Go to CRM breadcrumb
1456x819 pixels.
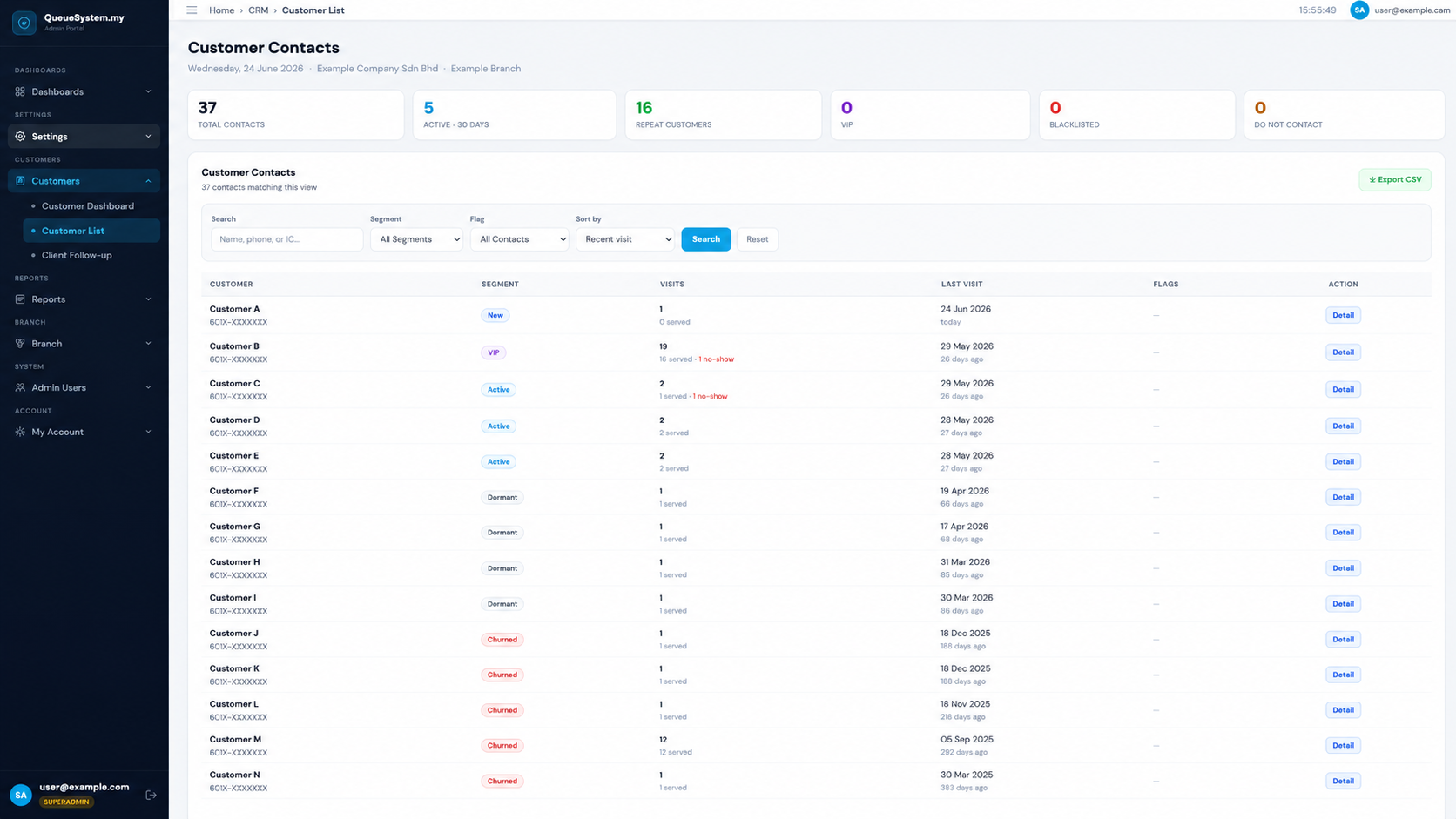pyautogui.click(x=258, y=10)
